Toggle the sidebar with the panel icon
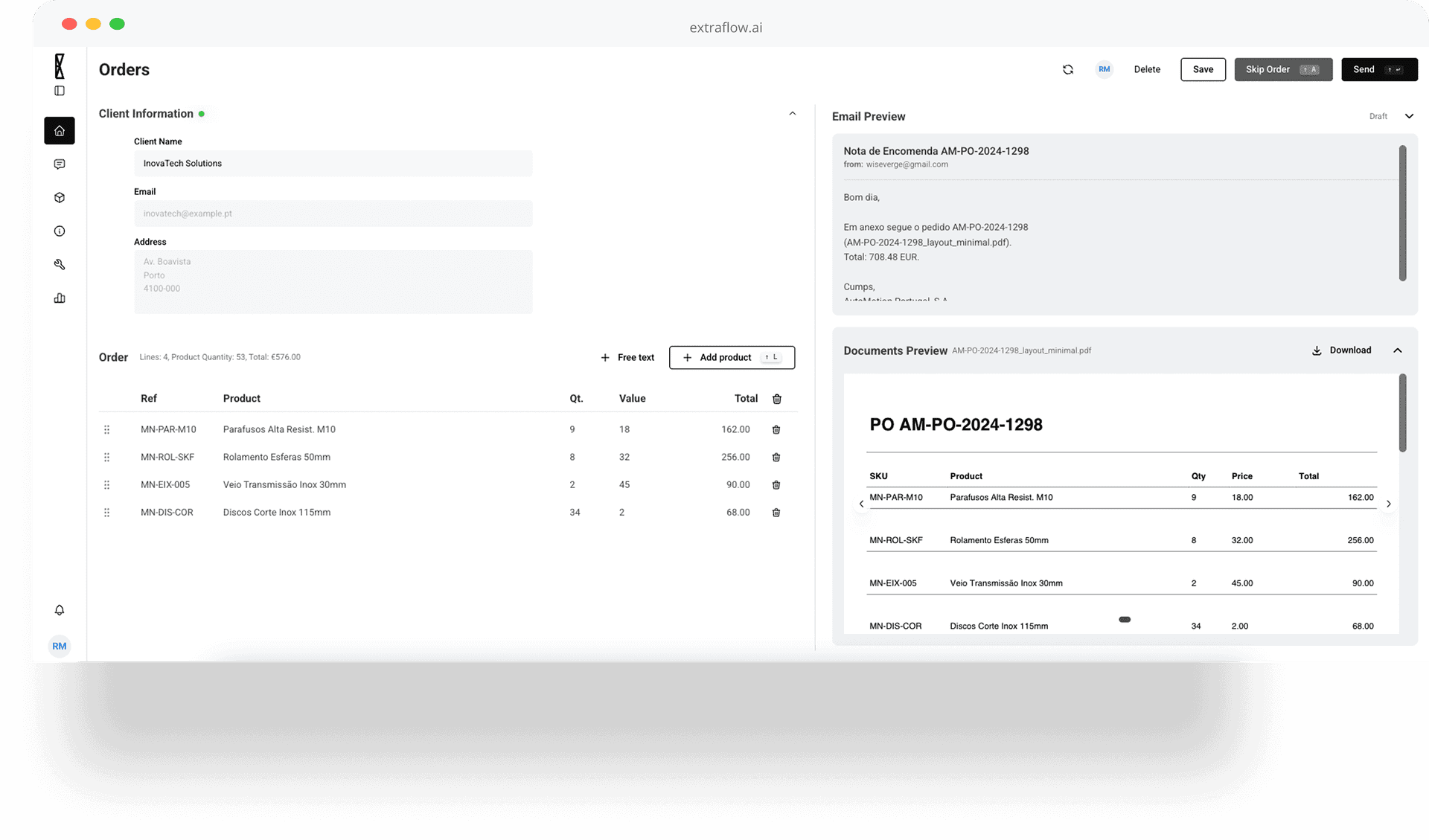The image size is (1429, 840). [59, 91]
